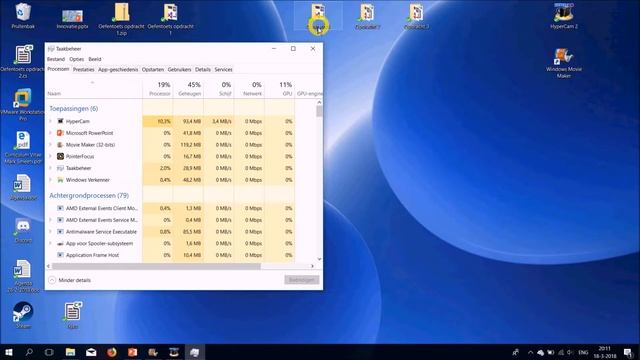Click Minder details toggle
640x360 pixels.
pyautogui.click(x=70, y=280)
